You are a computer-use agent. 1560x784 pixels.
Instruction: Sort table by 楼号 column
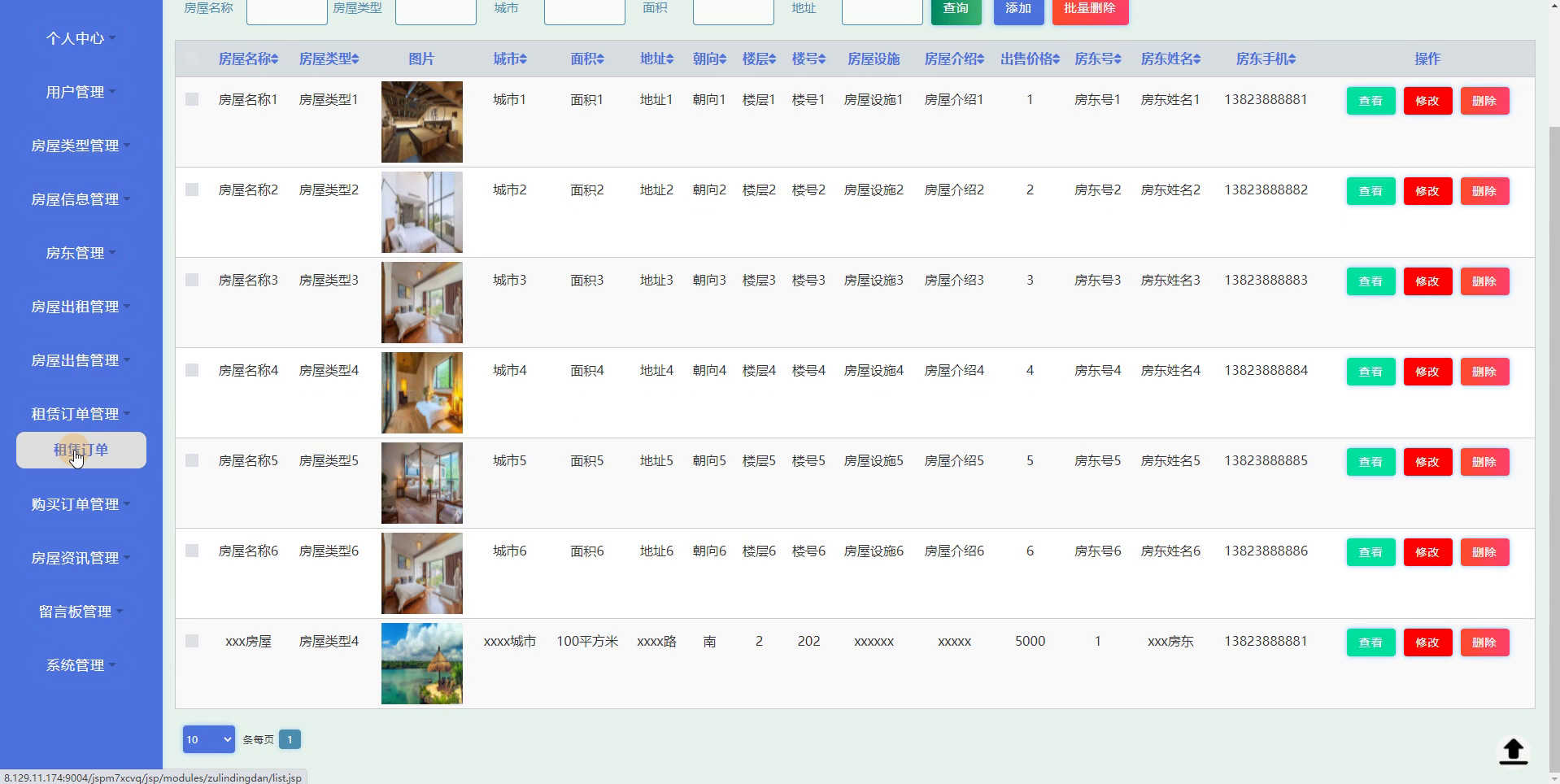point(808,59)
